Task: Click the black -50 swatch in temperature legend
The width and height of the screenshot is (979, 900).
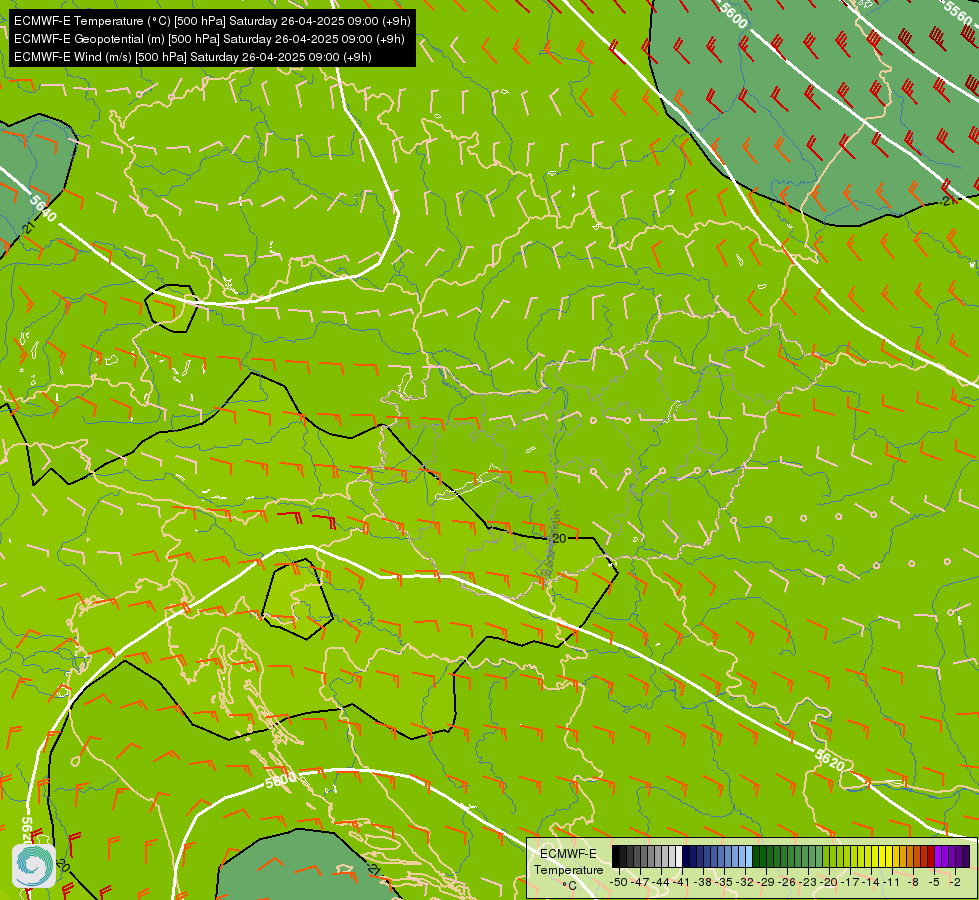Action: (616, 856)
